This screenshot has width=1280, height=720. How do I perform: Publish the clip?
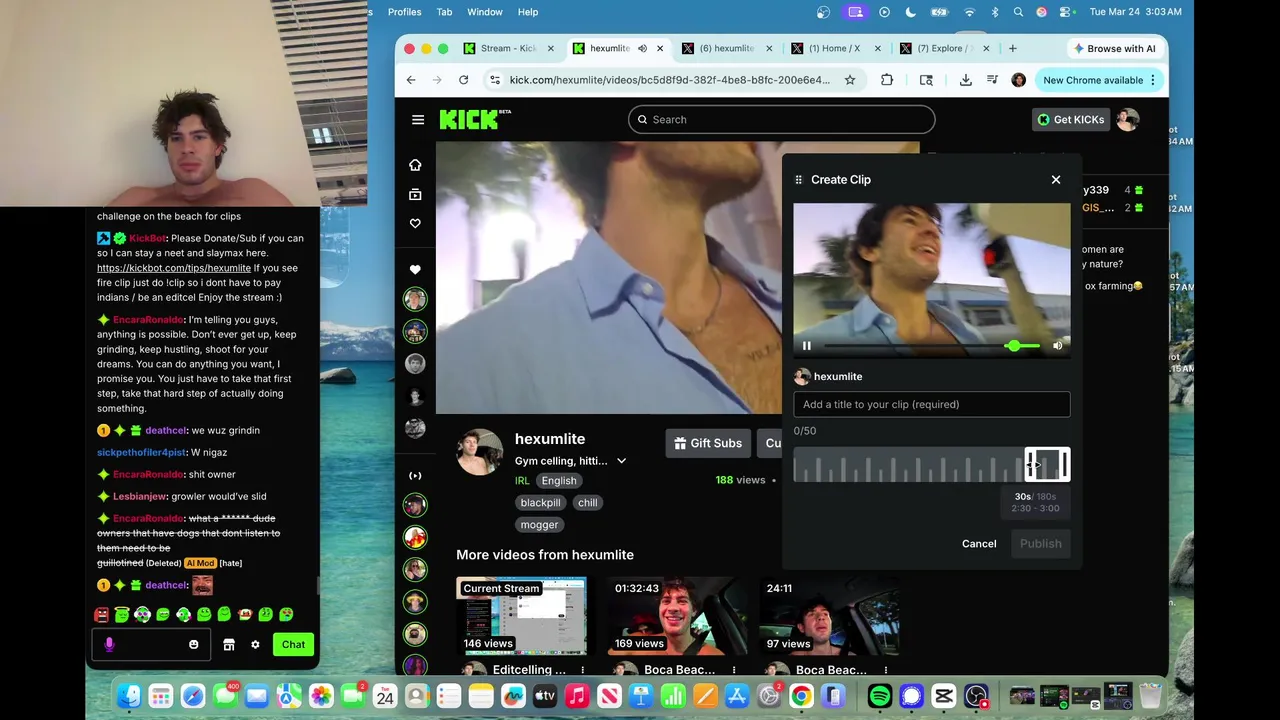coord(1041,544)
